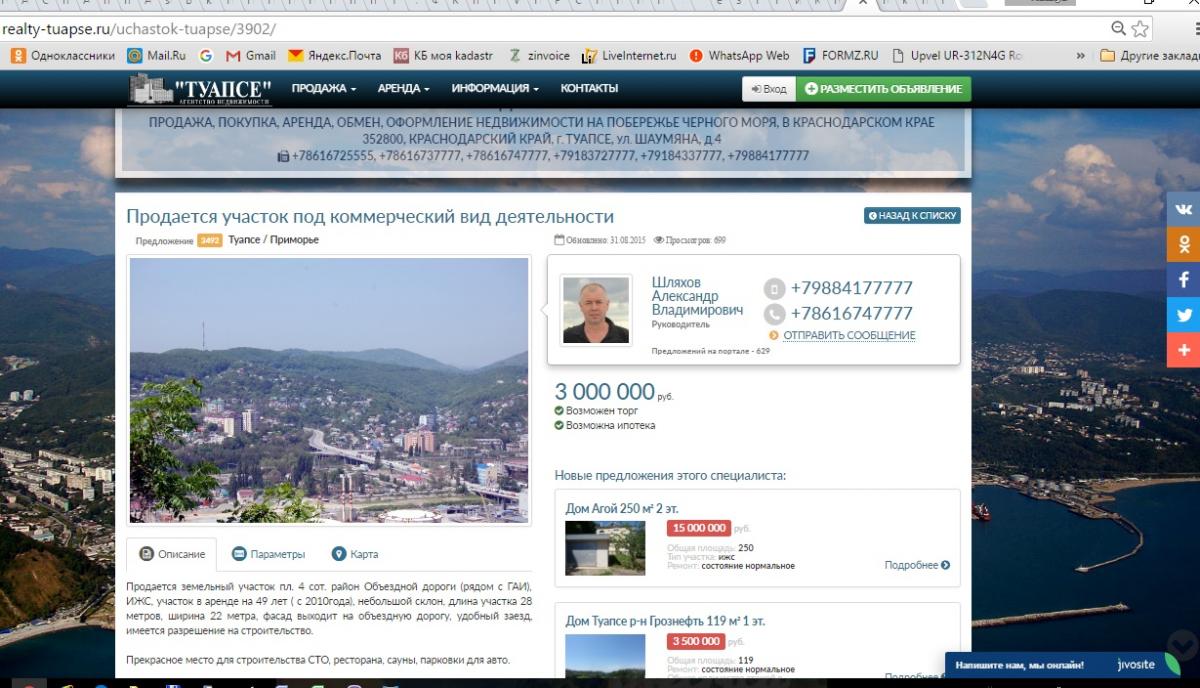Switch to the Параметры tab
1200x688 pixels.
[269, 554]
